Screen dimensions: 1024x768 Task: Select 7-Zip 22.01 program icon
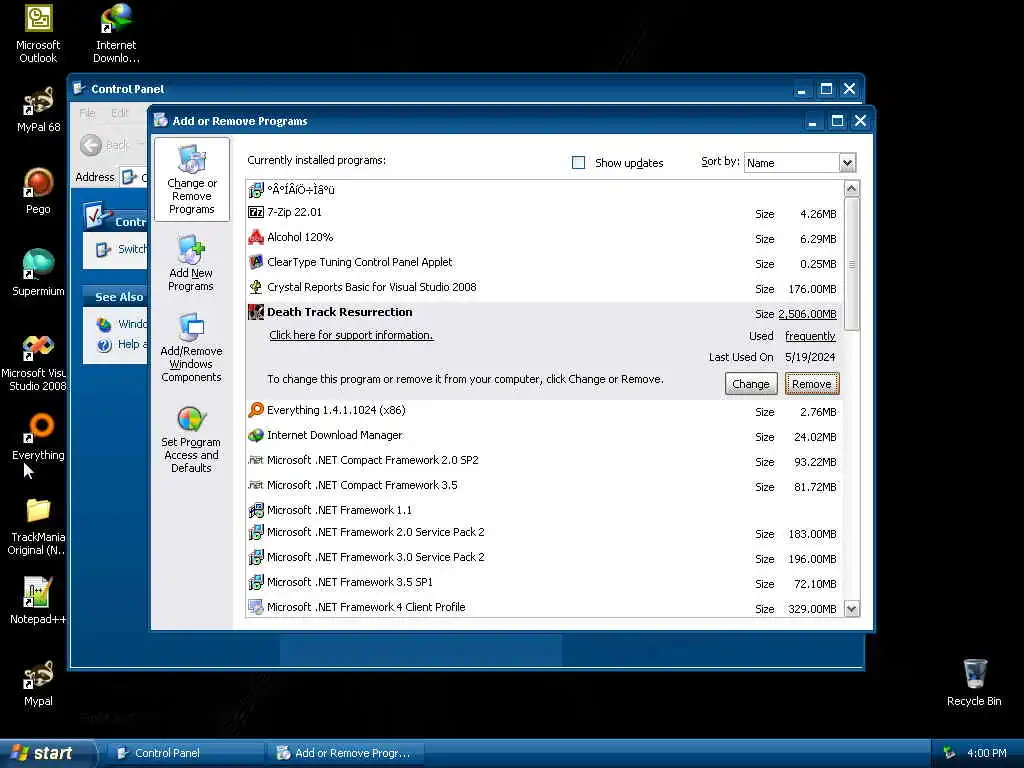coord(256,212)
